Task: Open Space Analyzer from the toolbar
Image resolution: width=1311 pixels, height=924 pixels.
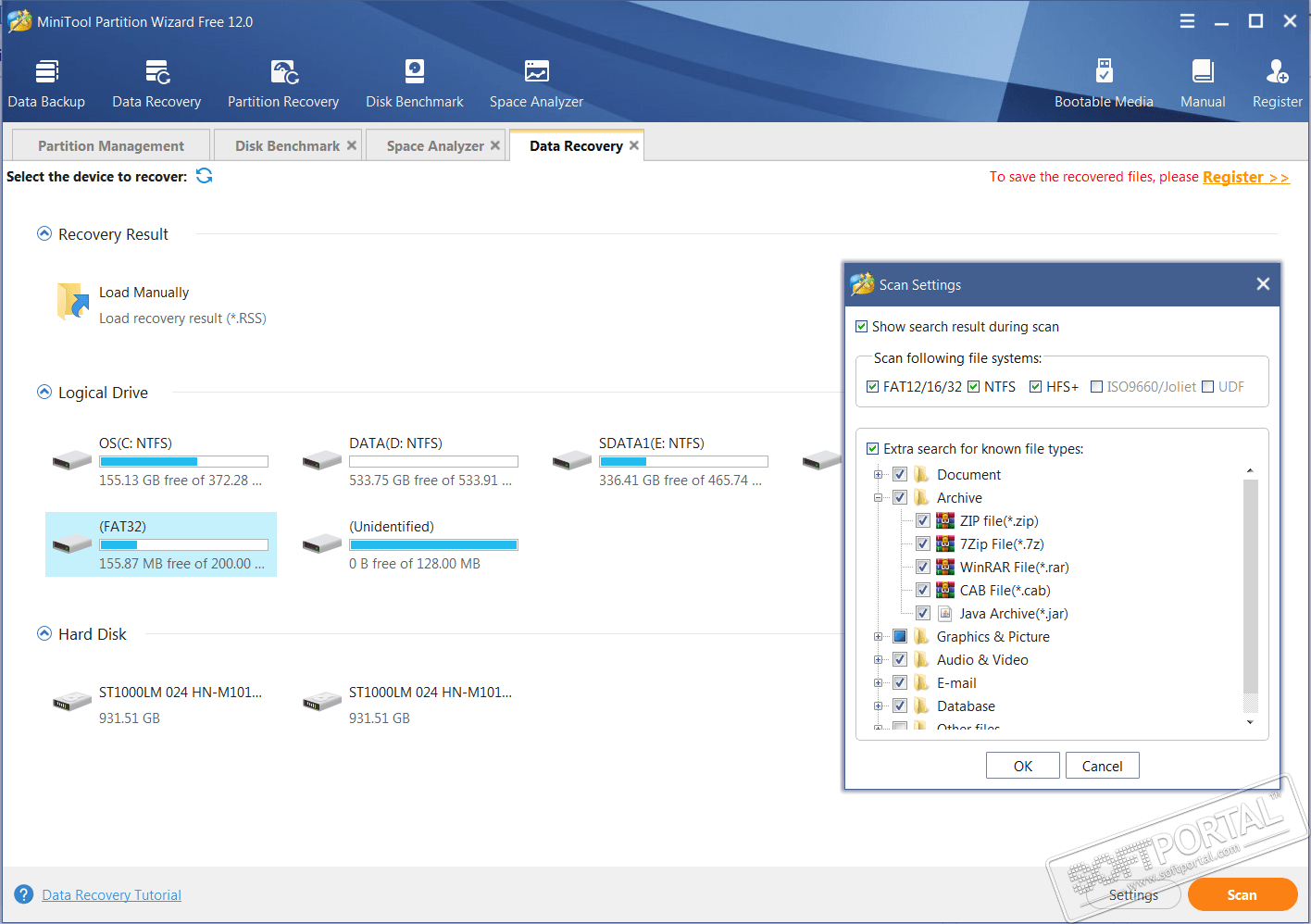Action: pos(536,84)
